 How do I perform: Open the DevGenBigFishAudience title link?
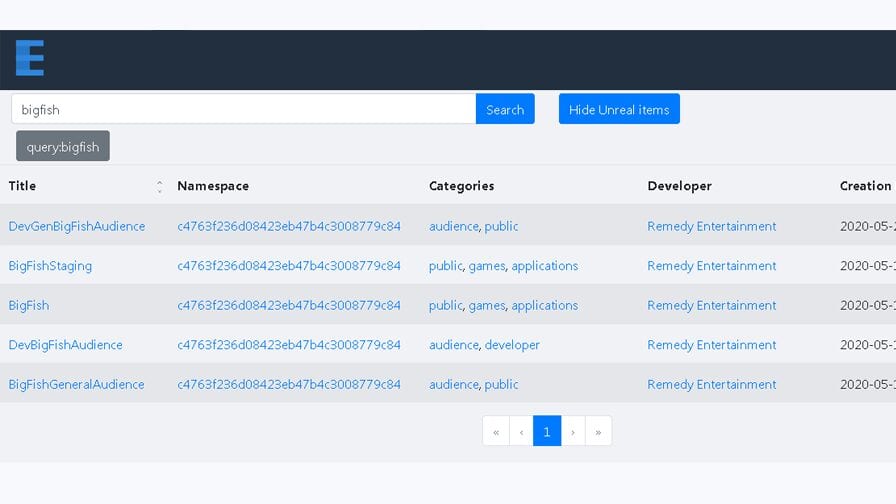tap(77, 226)
